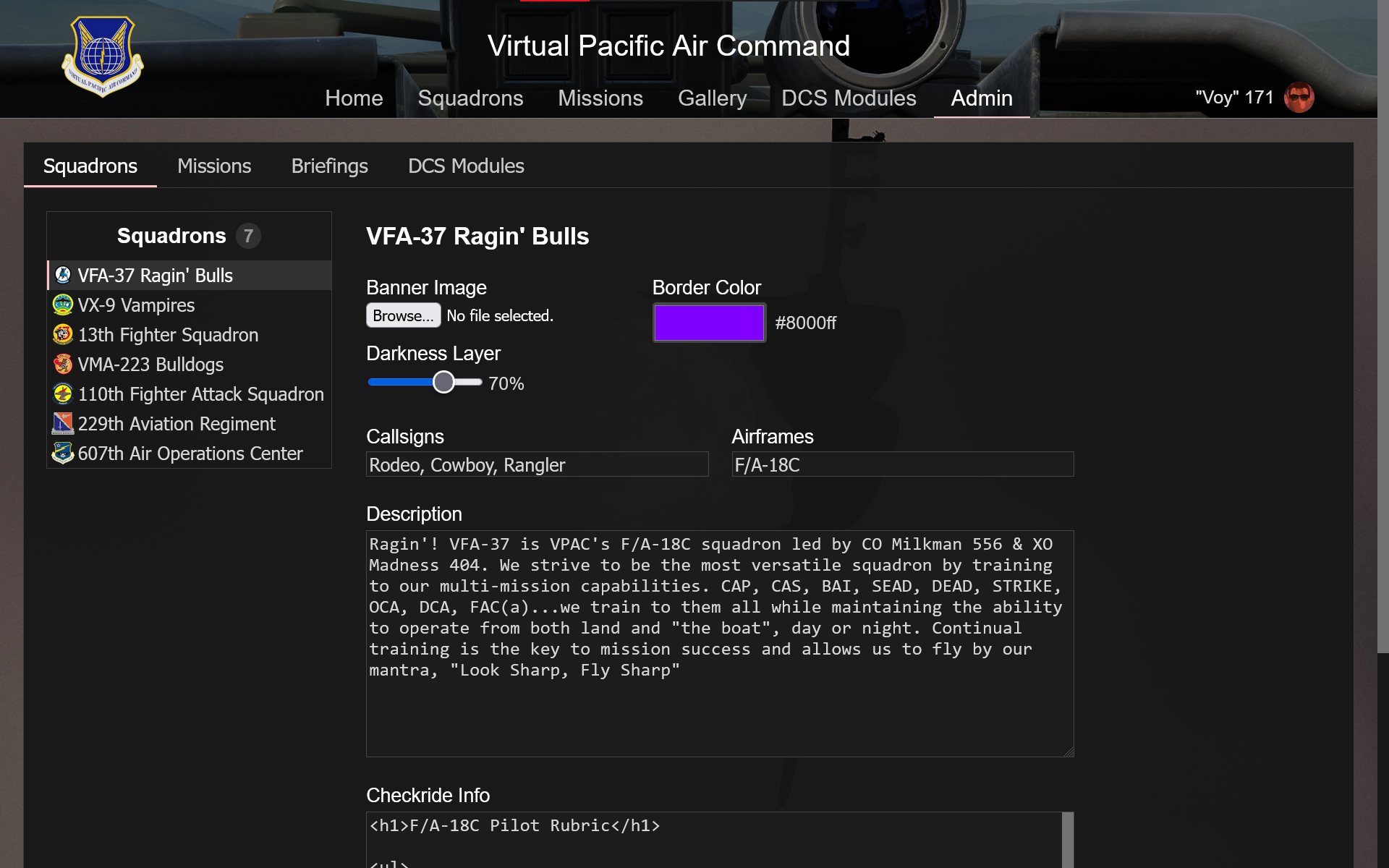1389x868 pixels.
Task: Click the 229th Aviation Regiment emblem icon
Action: pos(63,423)
